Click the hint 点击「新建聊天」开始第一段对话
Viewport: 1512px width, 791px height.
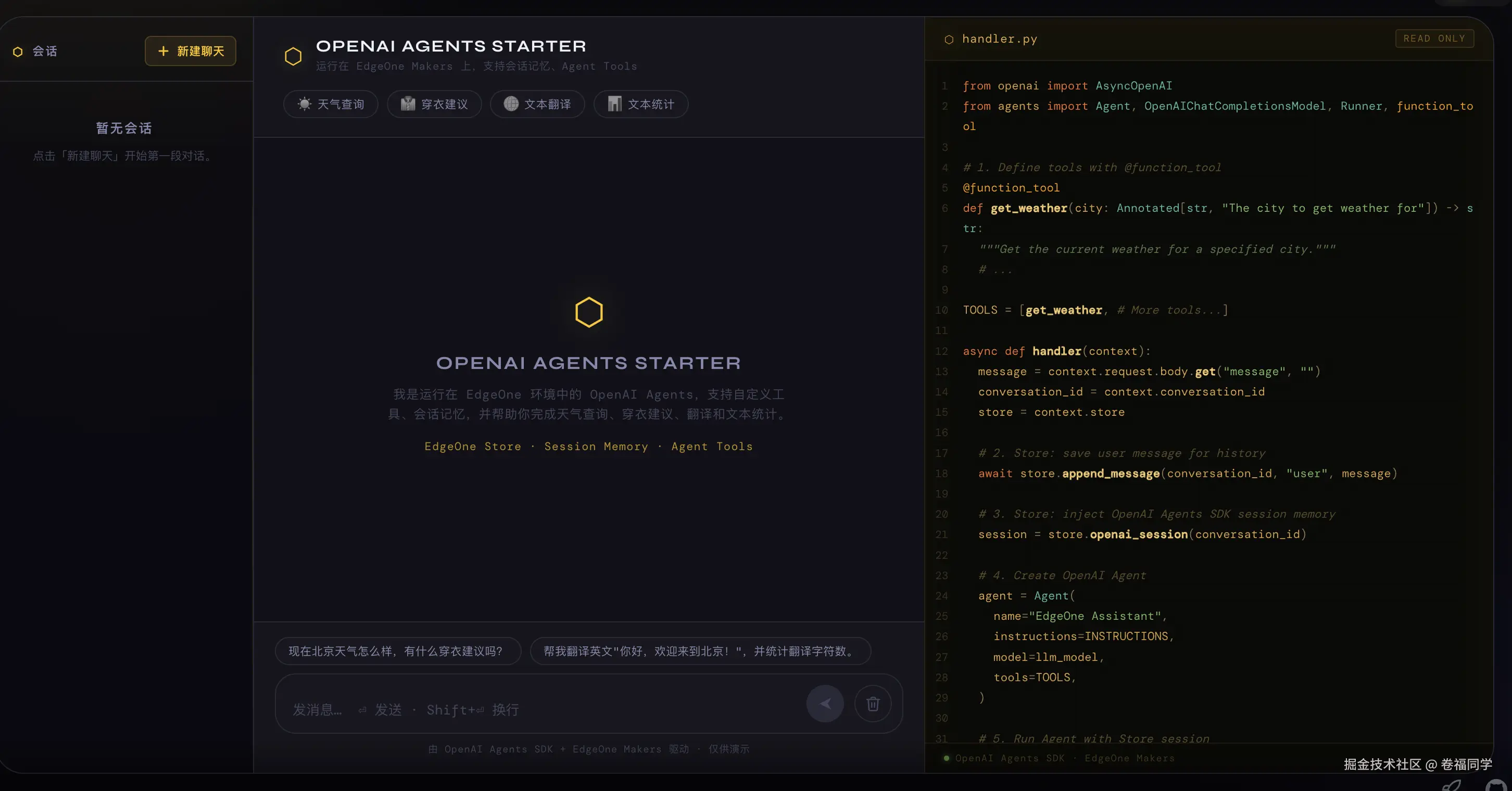[124, 156]
